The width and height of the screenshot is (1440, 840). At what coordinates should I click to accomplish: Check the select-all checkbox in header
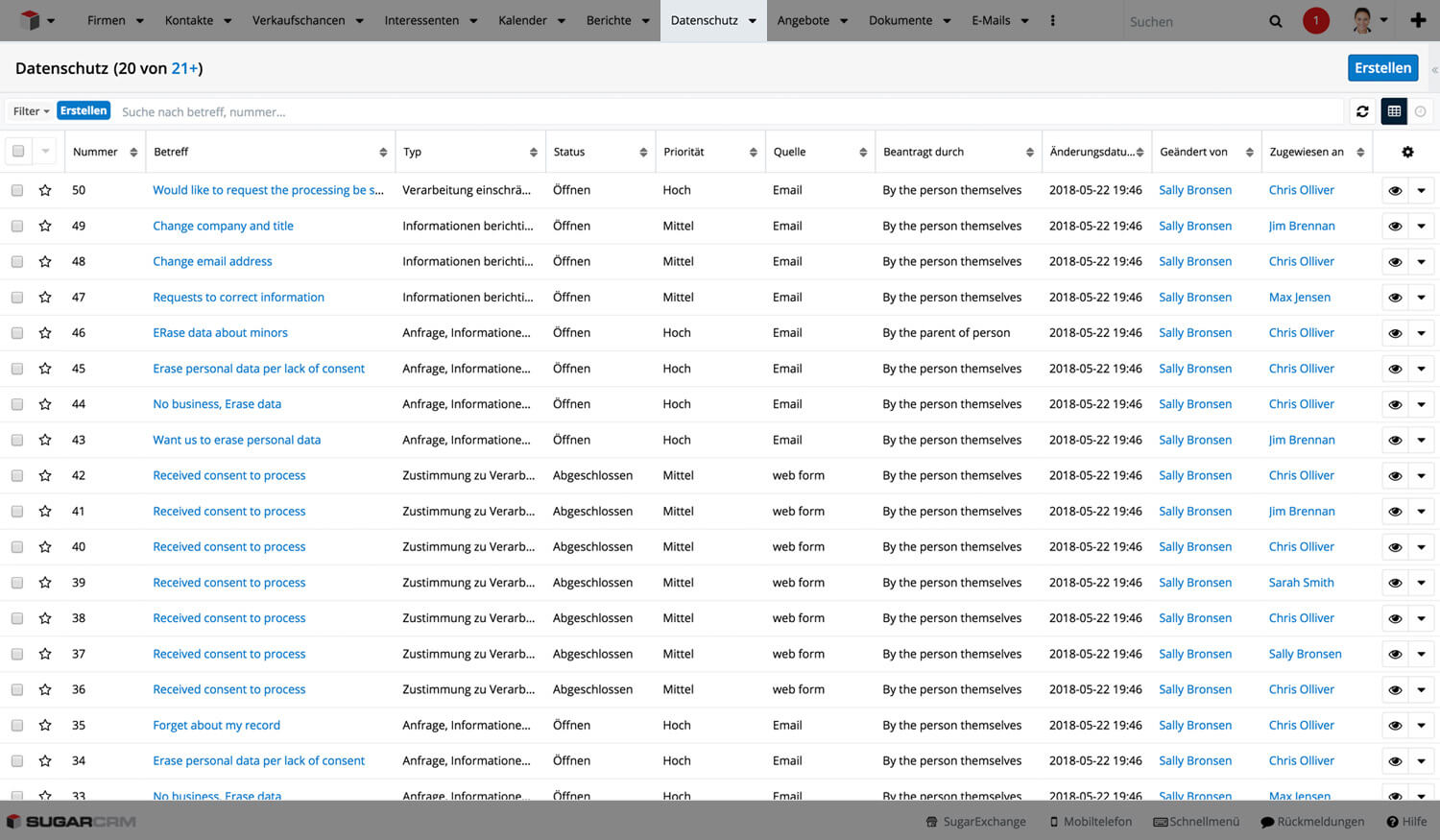coord(18,152)
